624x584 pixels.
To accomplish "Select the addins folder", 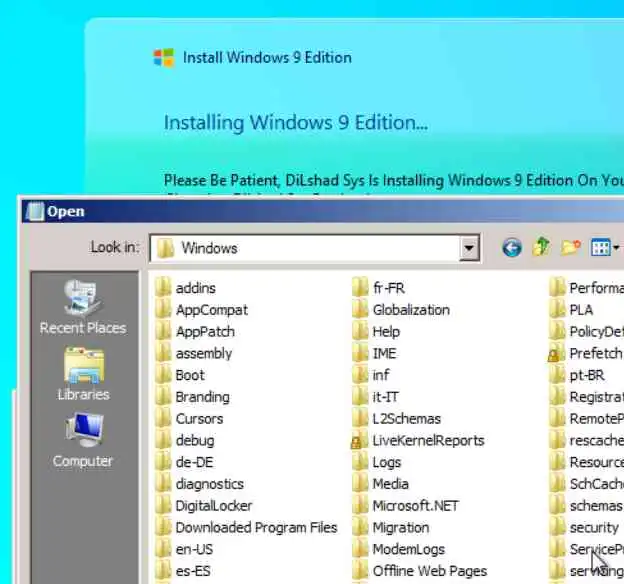I will tap(185, 288).
